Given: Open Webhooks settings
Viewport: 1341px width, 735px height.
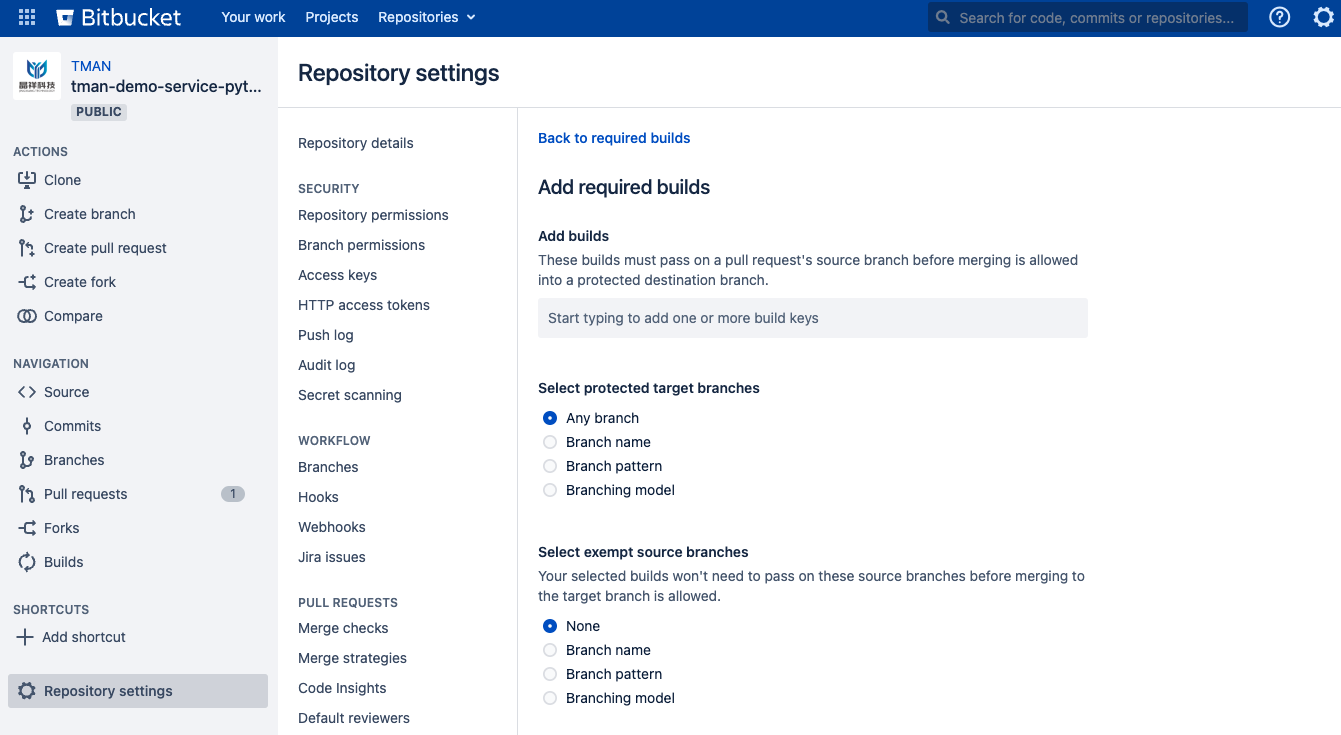Looking at the screenshot, I should pos(332,527).
